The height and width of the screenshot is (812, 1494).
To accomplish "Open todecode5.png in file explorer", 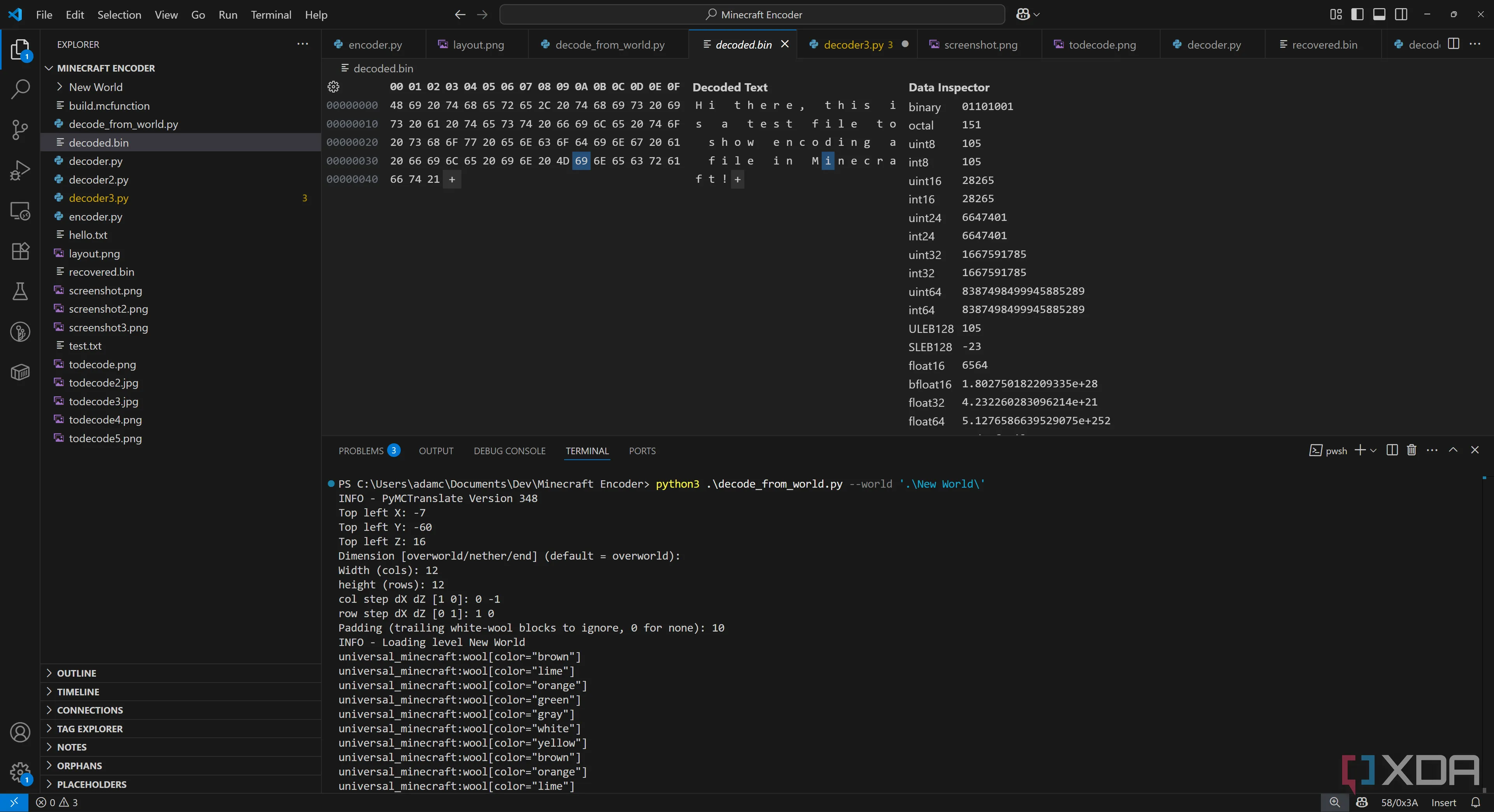I will [x=181, y=438].
